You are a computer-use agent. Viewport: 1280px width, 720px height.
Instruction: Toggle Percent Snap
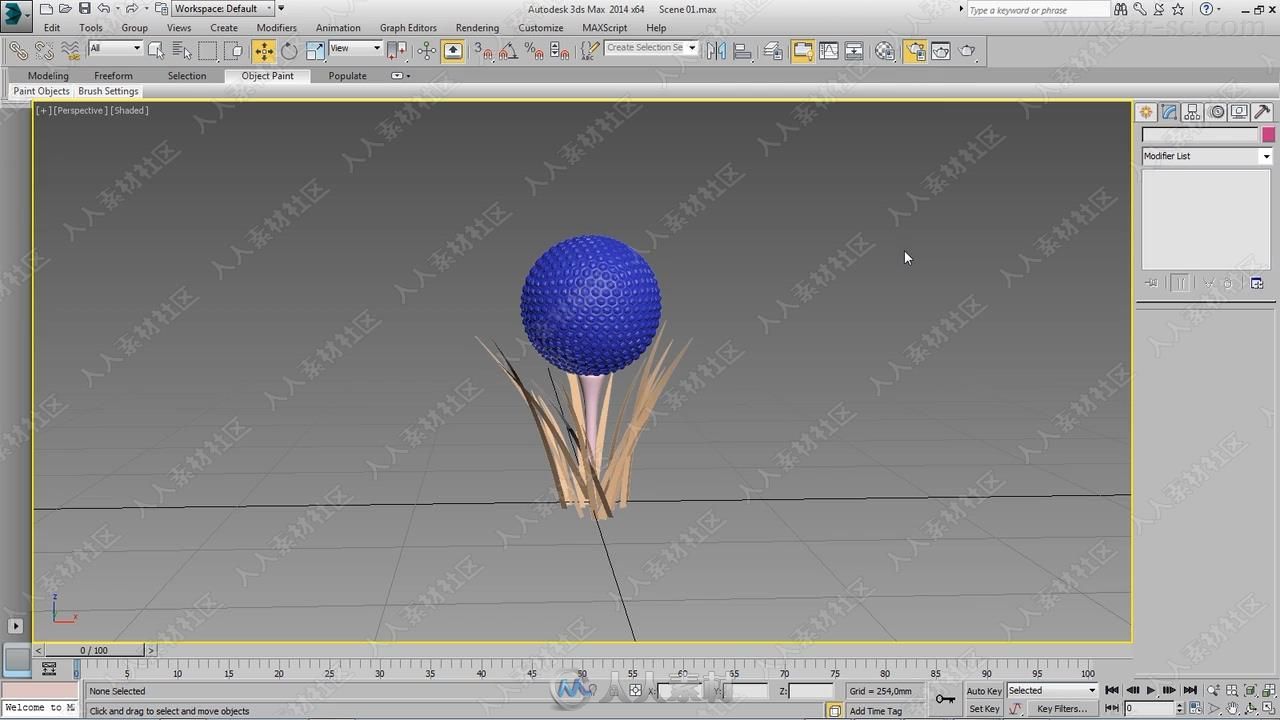(x=536, y=50)
